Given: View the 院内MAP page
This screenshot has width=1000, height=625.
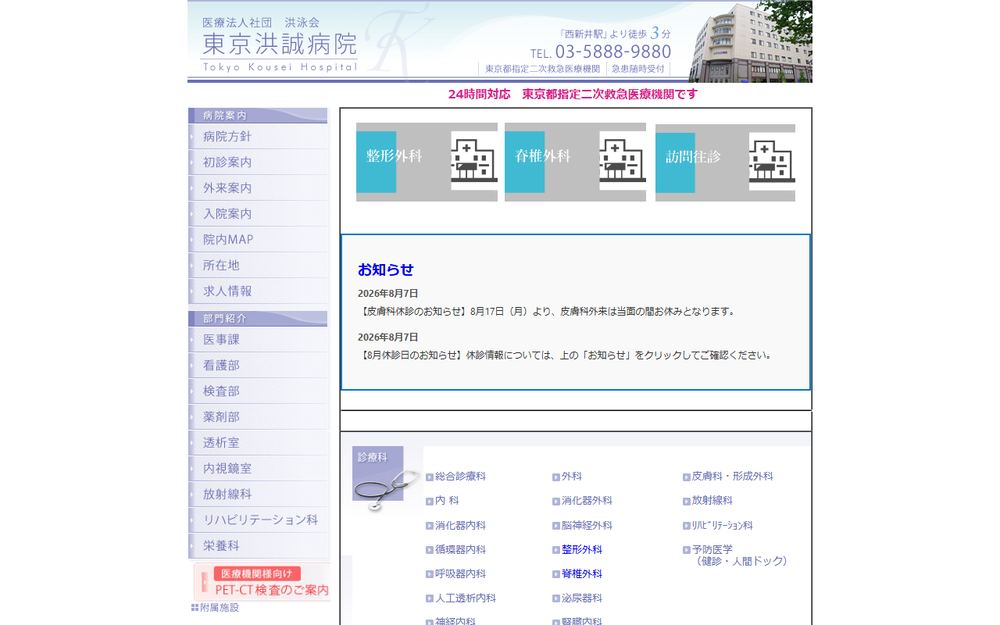Looking at the screenshot, I should point(258,239).
